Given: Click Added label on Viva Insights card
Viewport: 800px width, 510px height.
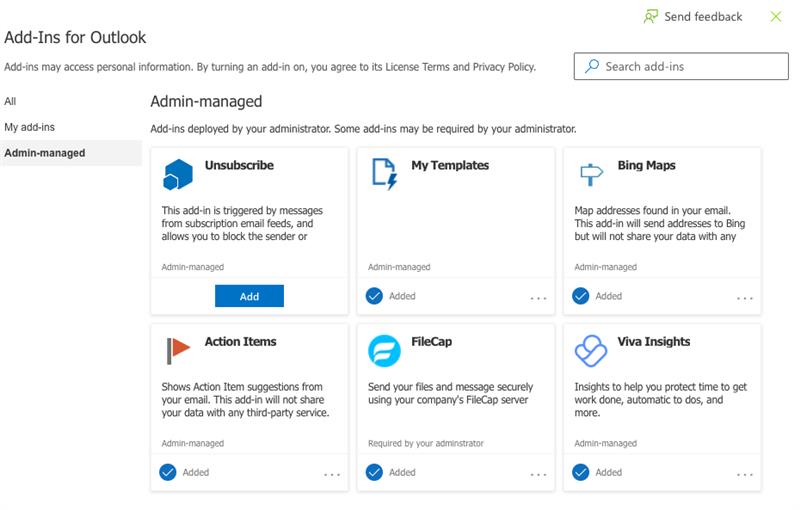Looking at the screenshot, I should pos(609,472).
